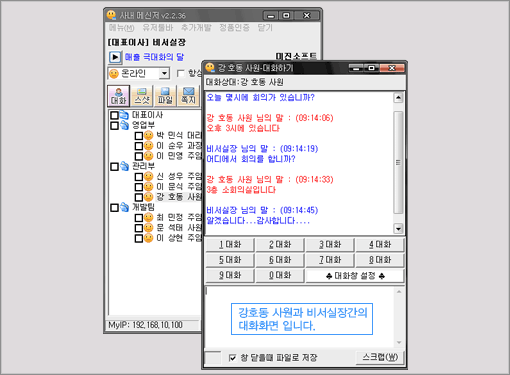Tick the checkbox for 박 민식 대리
510x375 pixels.
[x=139, y=136]
